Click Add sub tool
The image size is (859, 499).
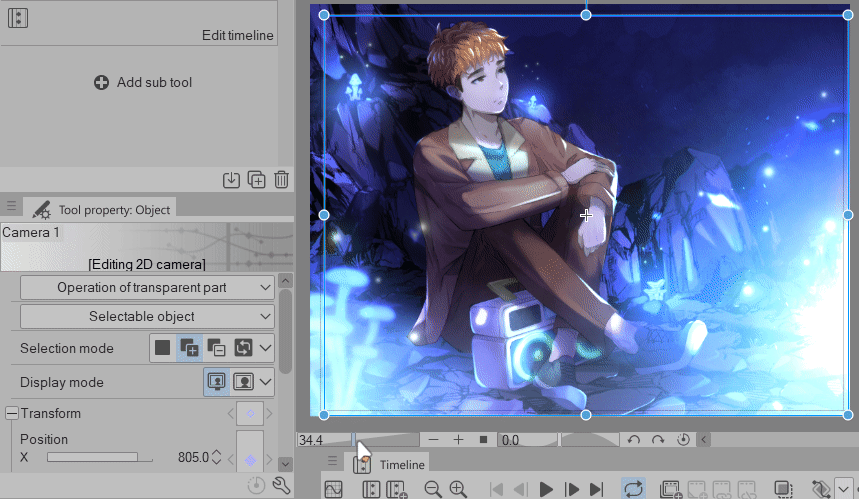point(143,82)
